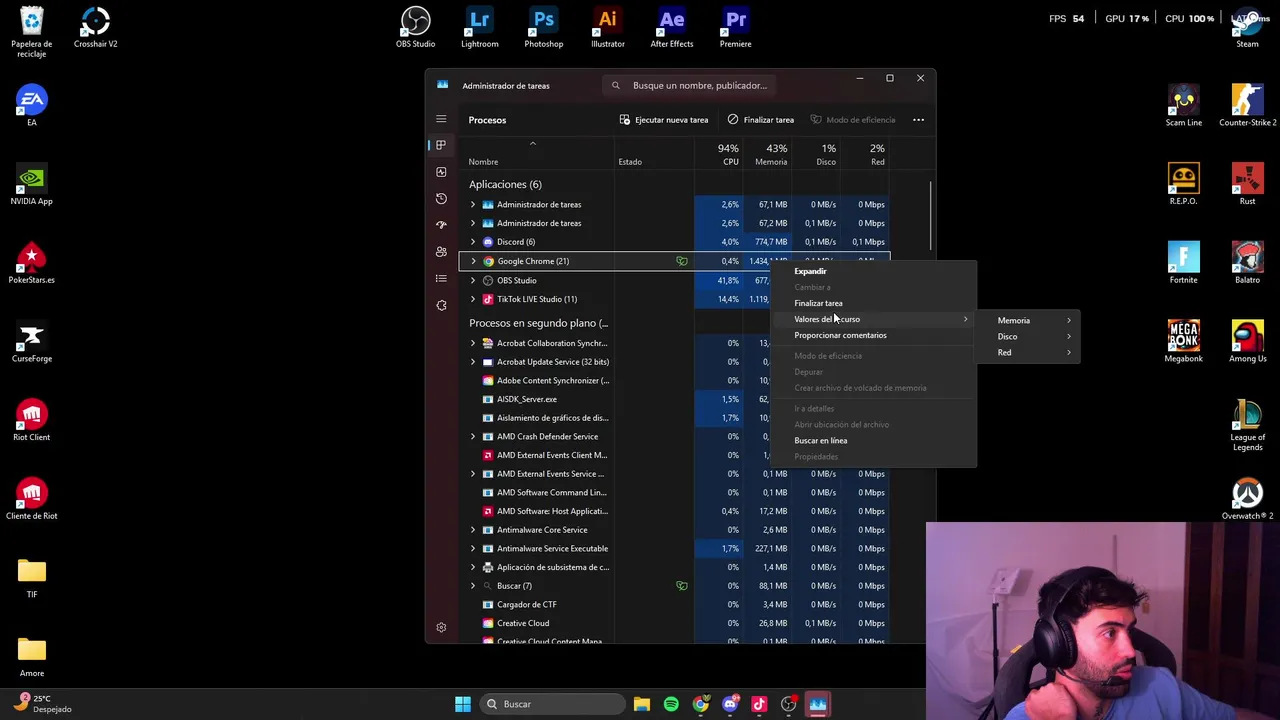
Task: Select NVIDIA App desktop icon
Action: click(x=31, y=185)
